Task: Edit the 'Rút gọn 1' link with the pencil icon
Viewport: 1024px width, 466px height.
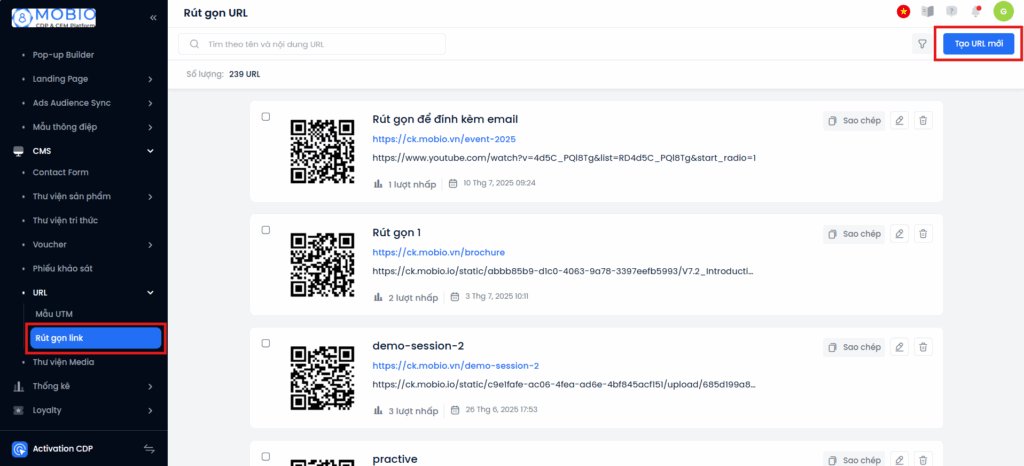Action: 899,234
